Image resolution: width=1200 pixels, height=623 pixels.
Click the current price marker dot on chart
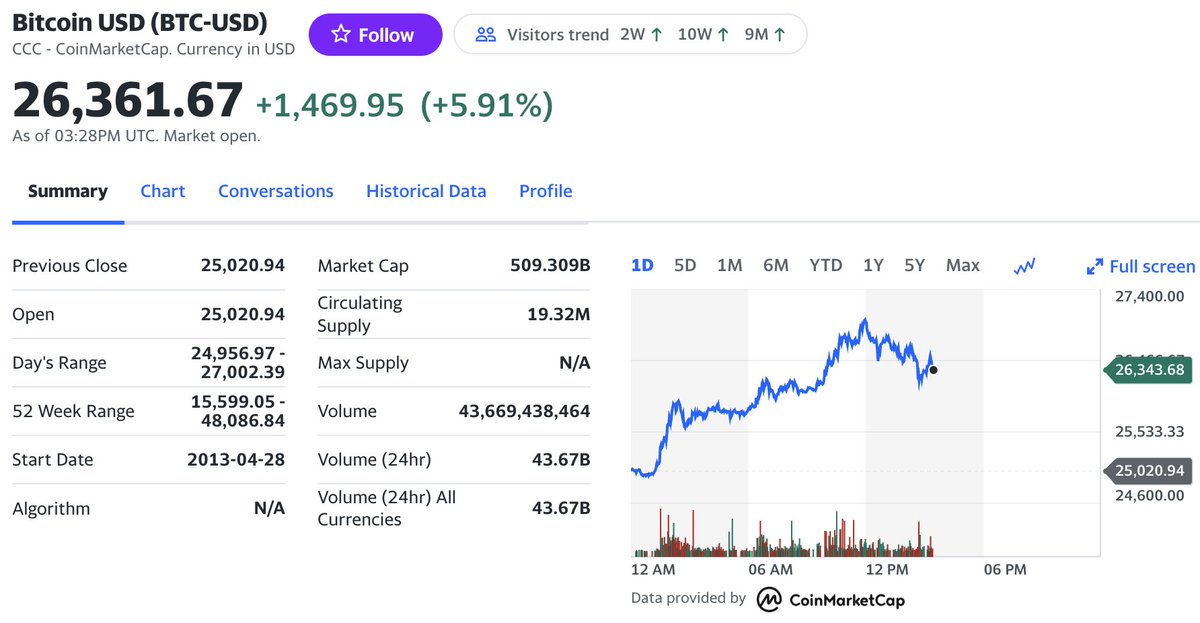point(933,370)
